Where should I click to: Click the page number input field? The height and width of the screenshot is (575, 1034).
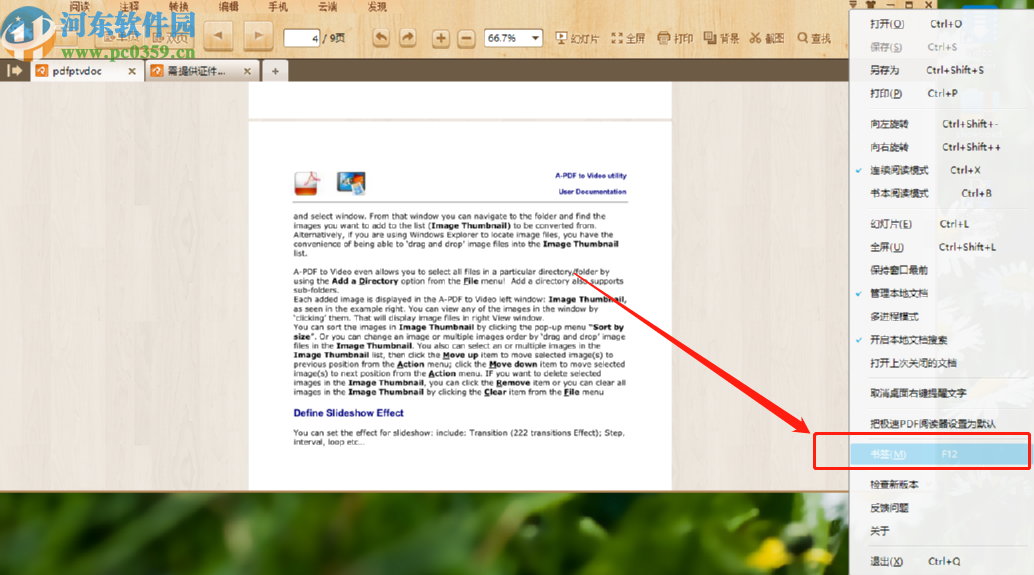[x=301, y=38]
